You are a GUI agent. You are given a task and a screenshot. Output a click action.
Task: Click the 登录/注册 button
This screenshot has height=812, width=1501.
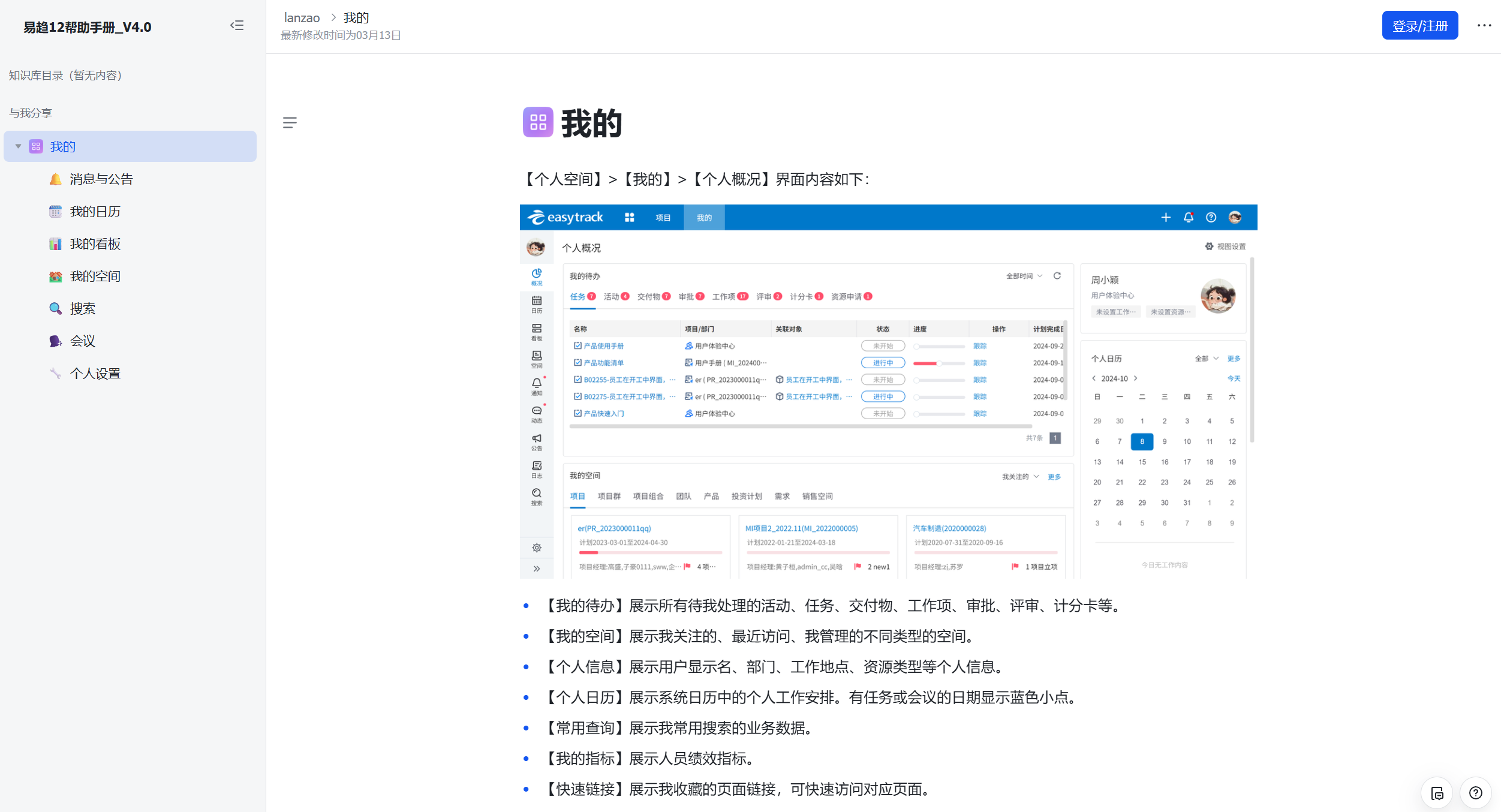[1419, 26]
